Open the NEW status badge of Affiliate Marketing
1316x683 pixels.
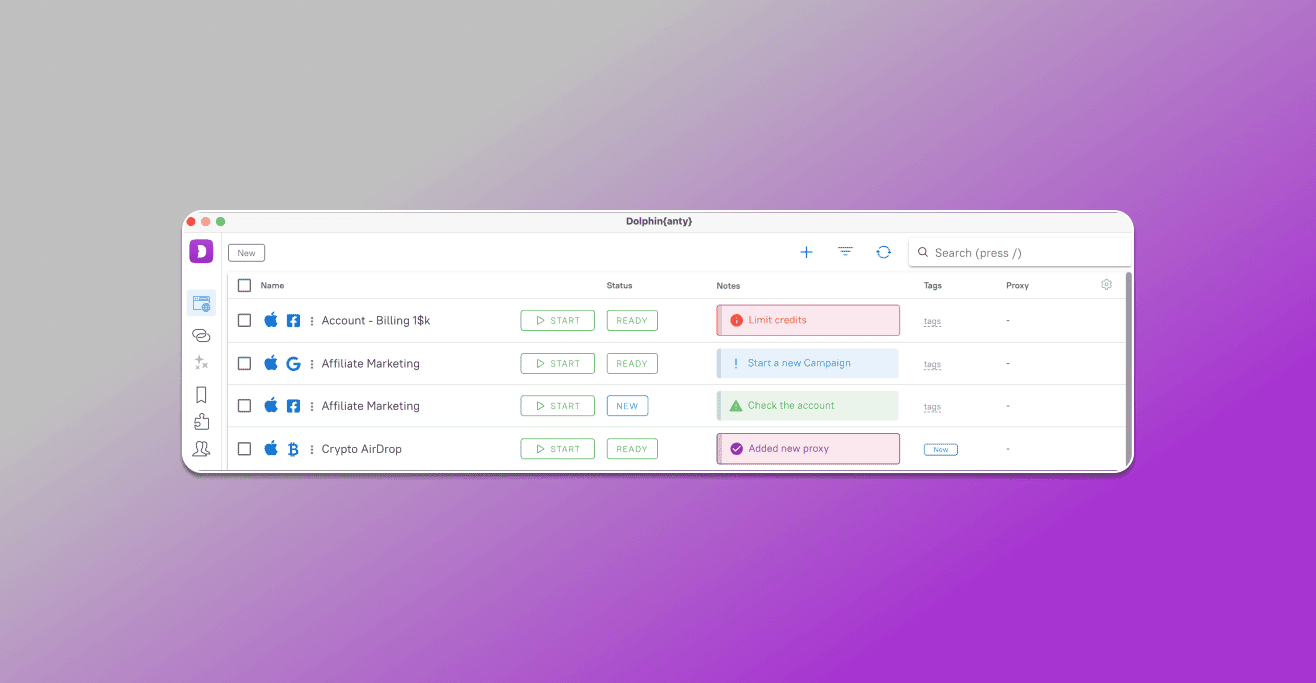click(x=627, y=406)
